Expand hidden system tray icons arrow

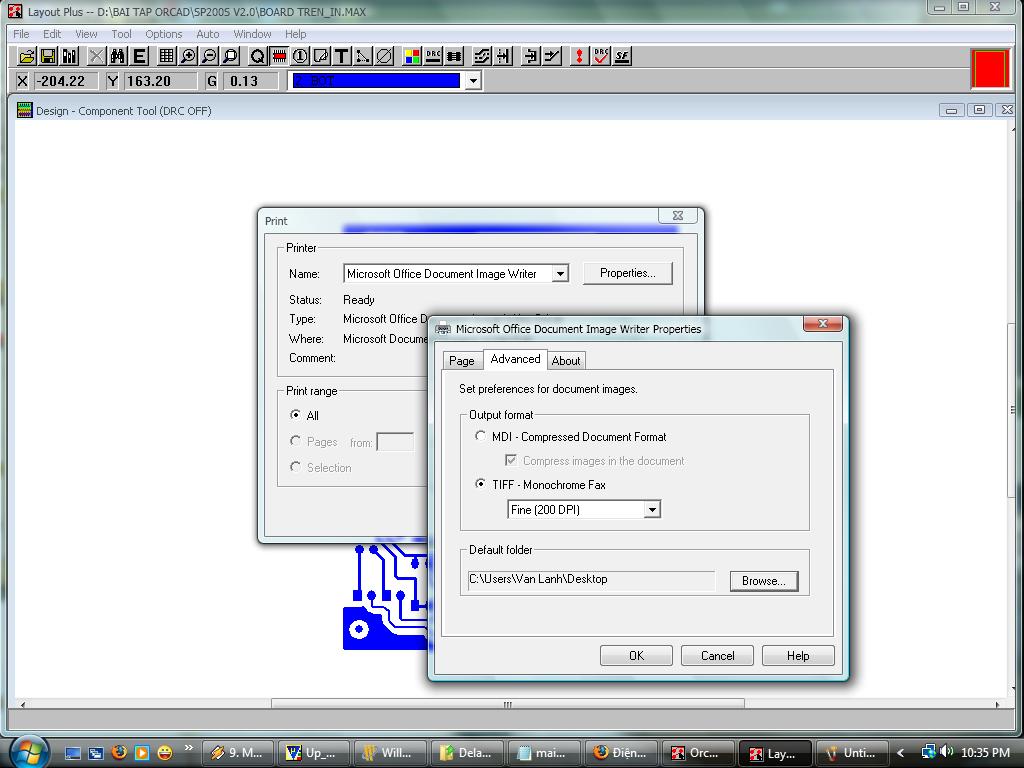pyautogui.click(x=900, y=752)
